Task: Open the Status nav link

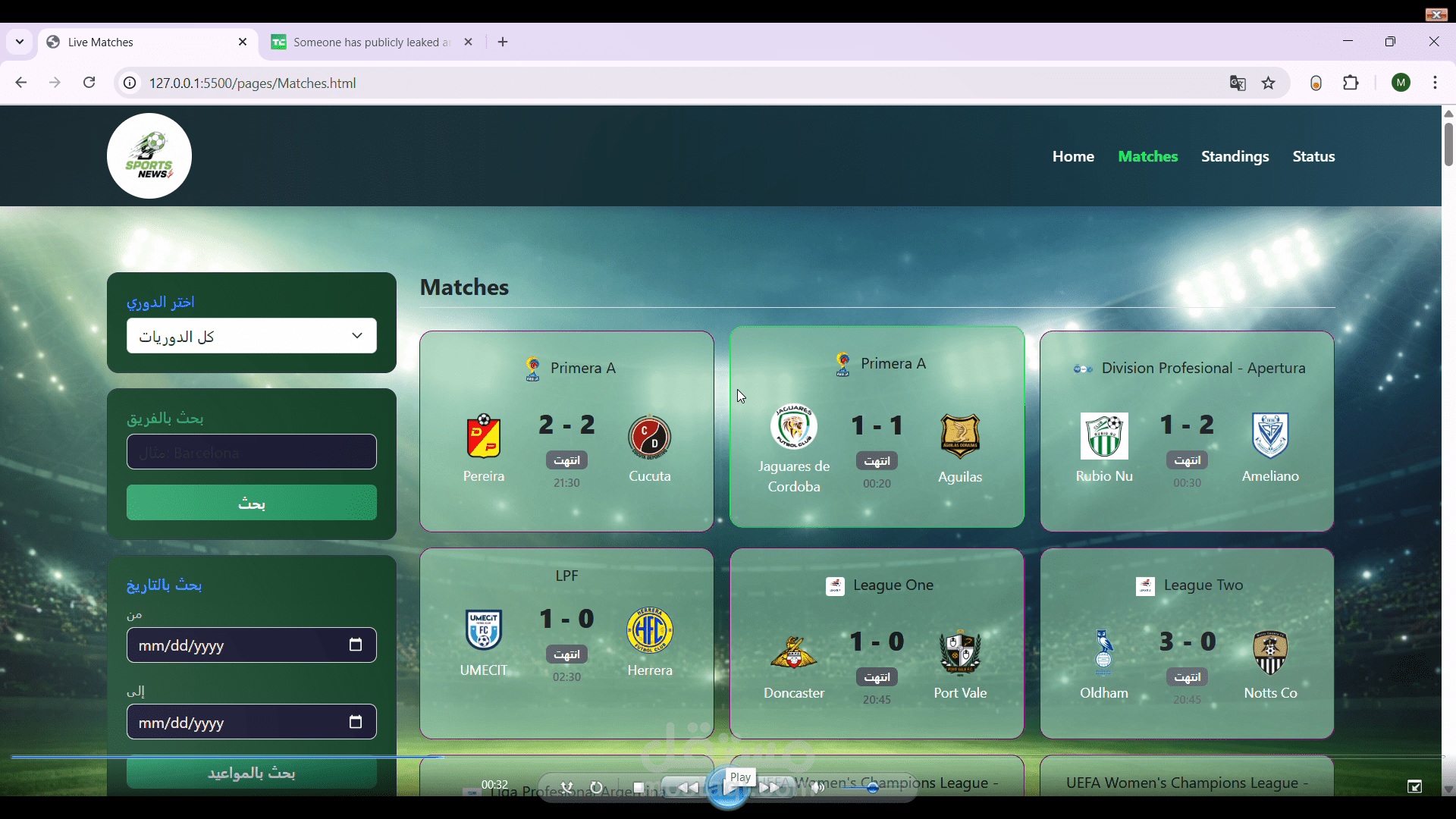Action: (x=1313, y=156)
